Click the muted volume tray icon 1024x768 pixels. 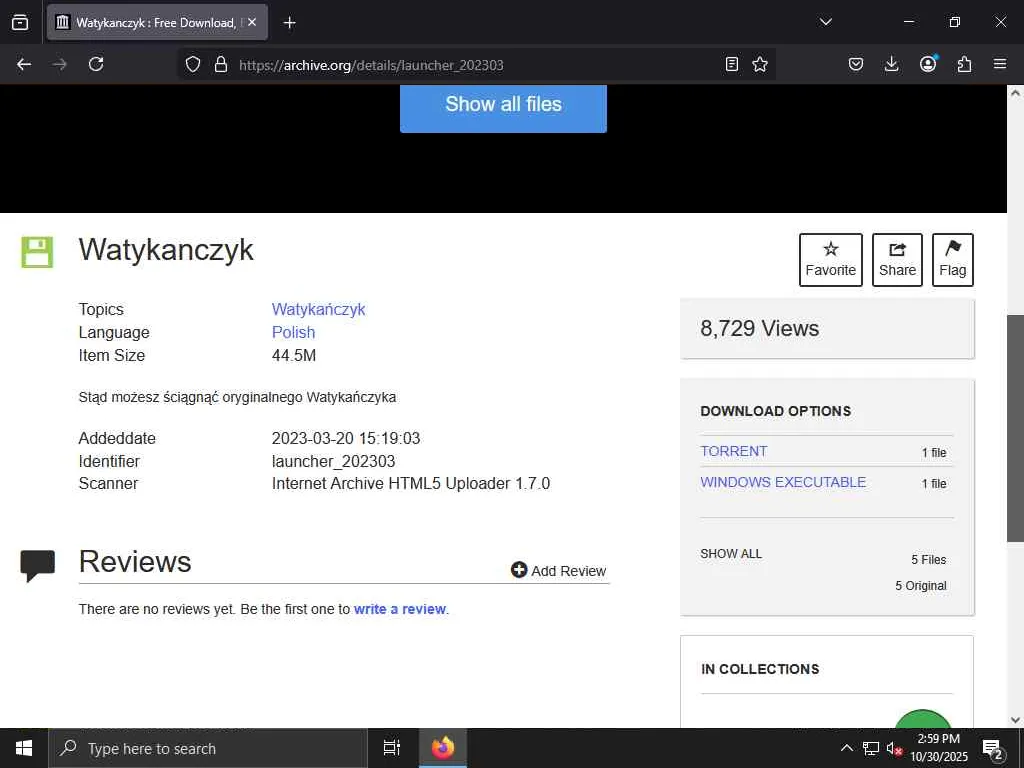click(x=894, y=748)
